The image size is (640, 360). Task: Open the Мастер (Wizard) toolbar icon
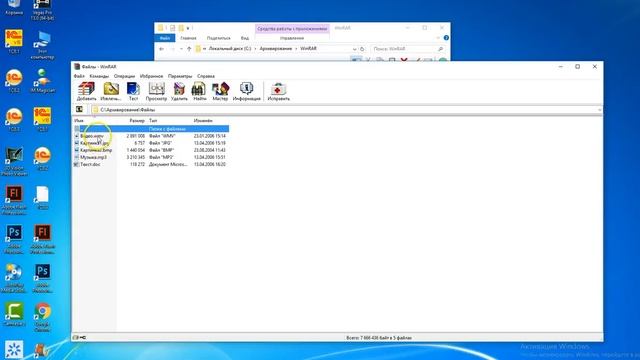coord(220,91)
